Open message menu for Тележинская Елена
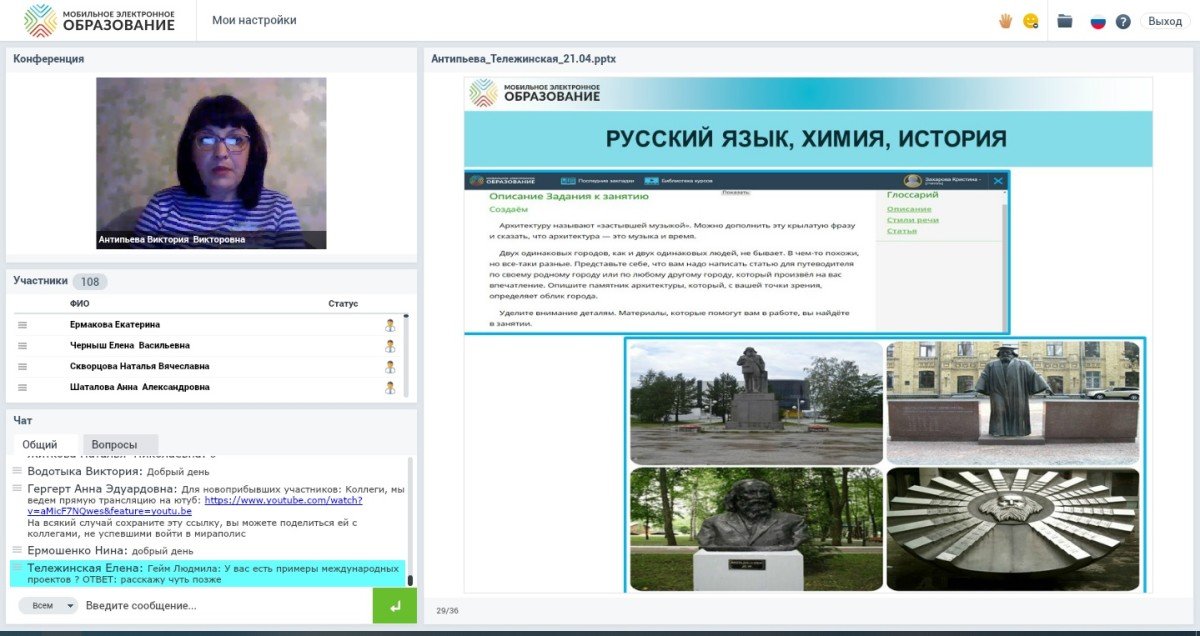Screen dimensions: 1200x636 (17, 568)
